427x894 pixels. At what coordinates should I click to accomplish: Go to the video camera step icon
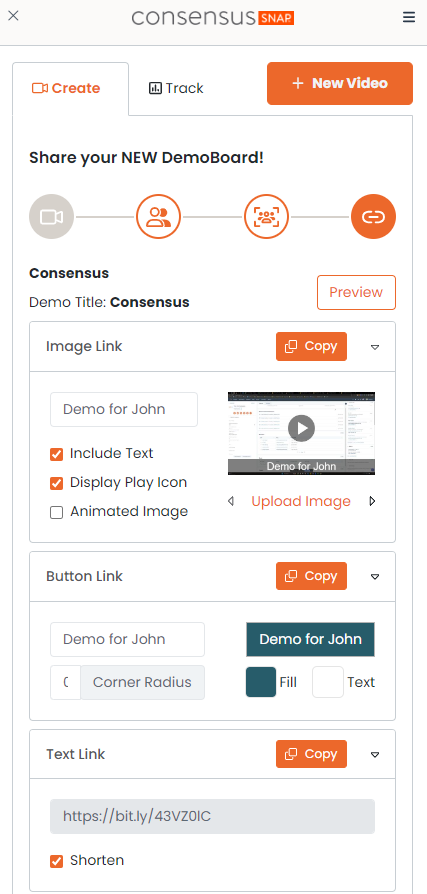pos(51,217)
